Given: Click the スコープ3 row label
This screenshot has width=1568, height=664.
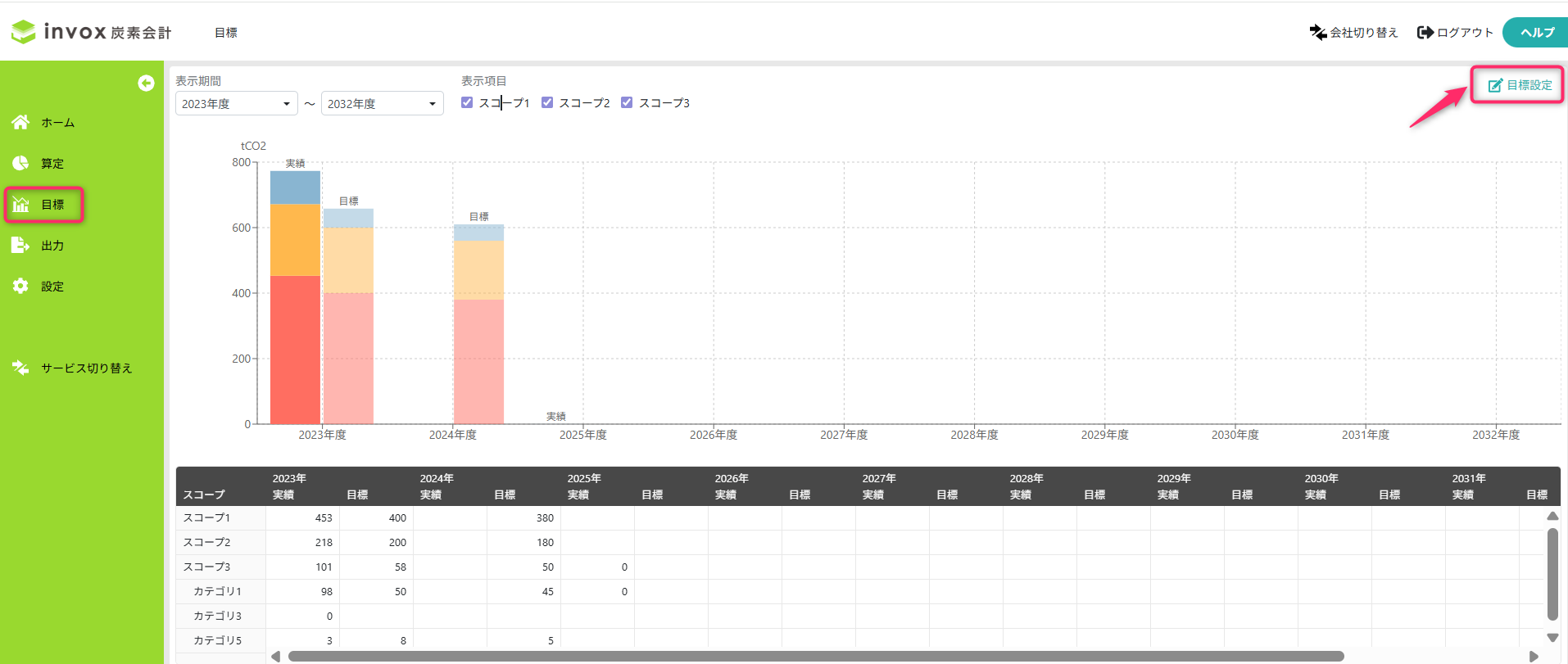Looking at the screenshot, I should point(206,567).
